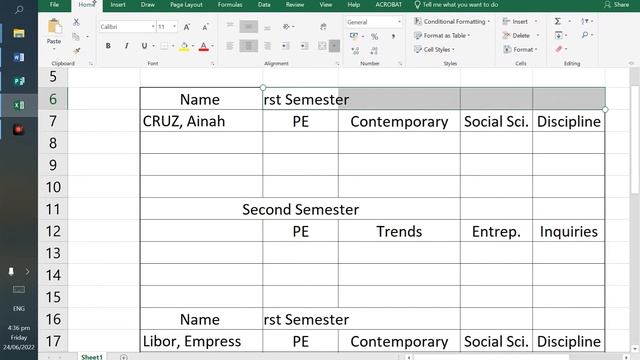Viewport: 640px width, 360px height.
Task: Open the Font dialog launcher
Action: click(x=213, y=64)
